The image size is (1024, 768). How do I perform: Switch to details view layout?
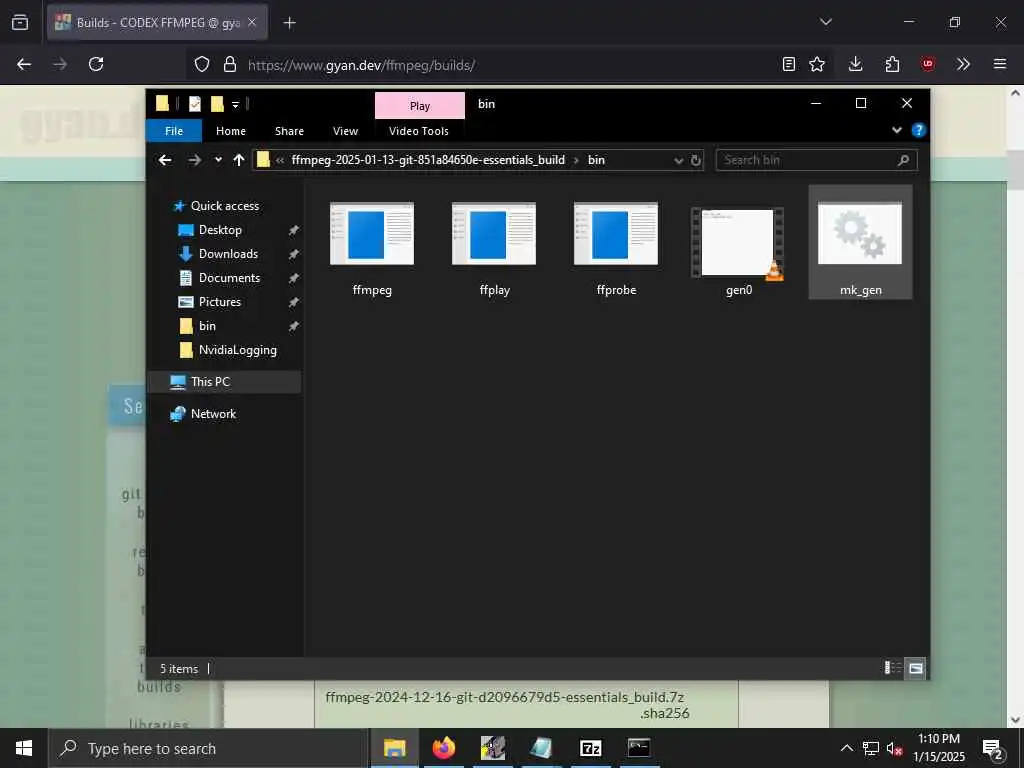coord(892,667)
